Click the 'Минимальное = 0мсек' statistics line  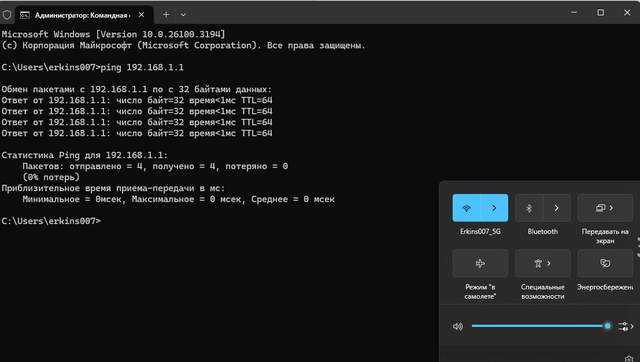[179, 199]
